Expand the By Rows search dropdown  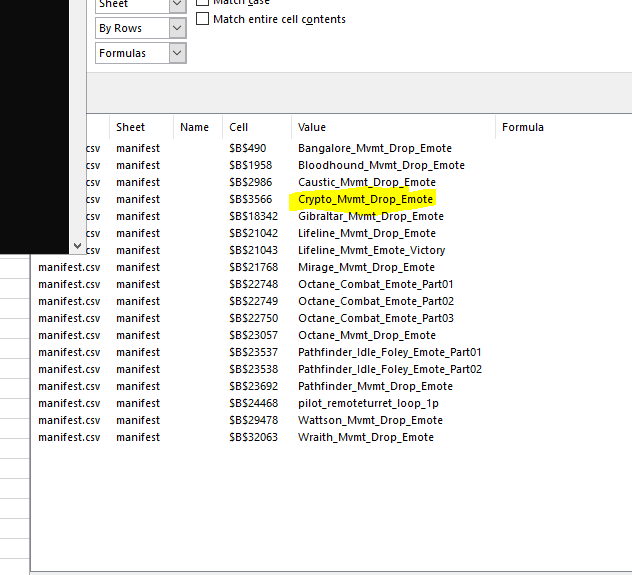pyautogui.click(x=177, y=29)
